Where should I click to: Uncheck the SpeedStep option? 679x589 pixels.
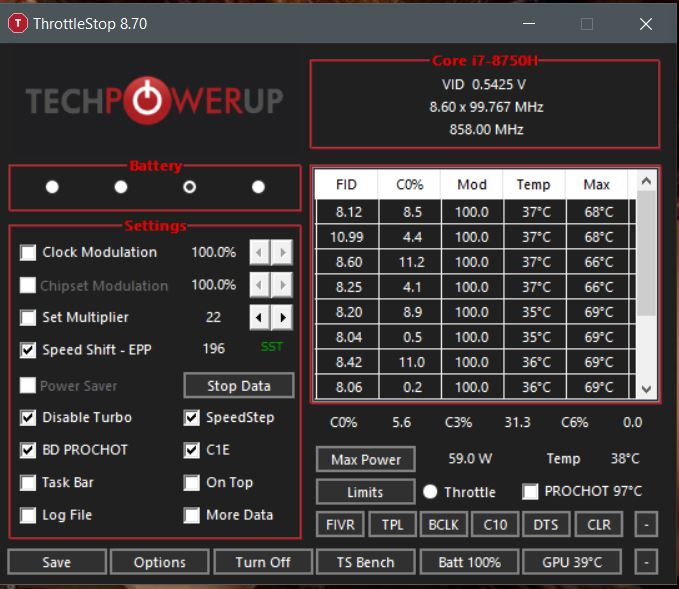(191, 417)
